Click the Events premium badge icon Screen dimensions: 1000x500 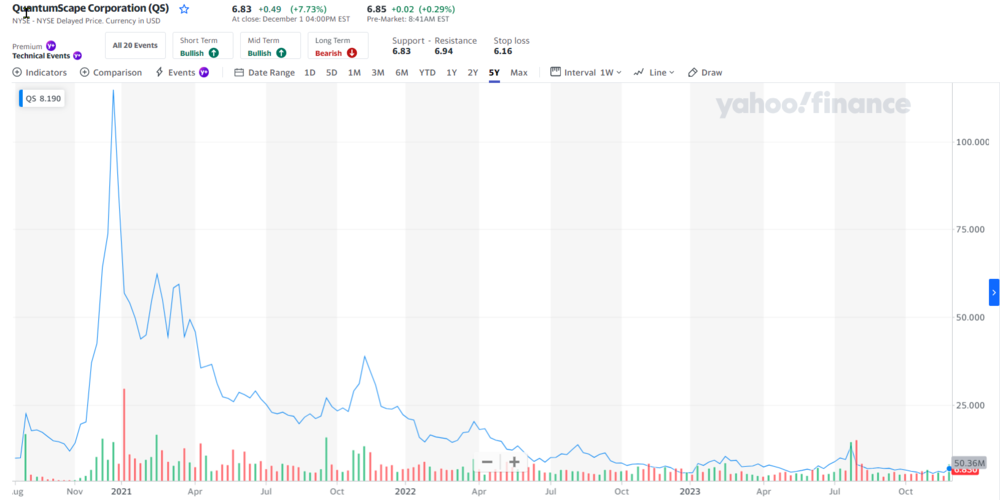[204, 72]
